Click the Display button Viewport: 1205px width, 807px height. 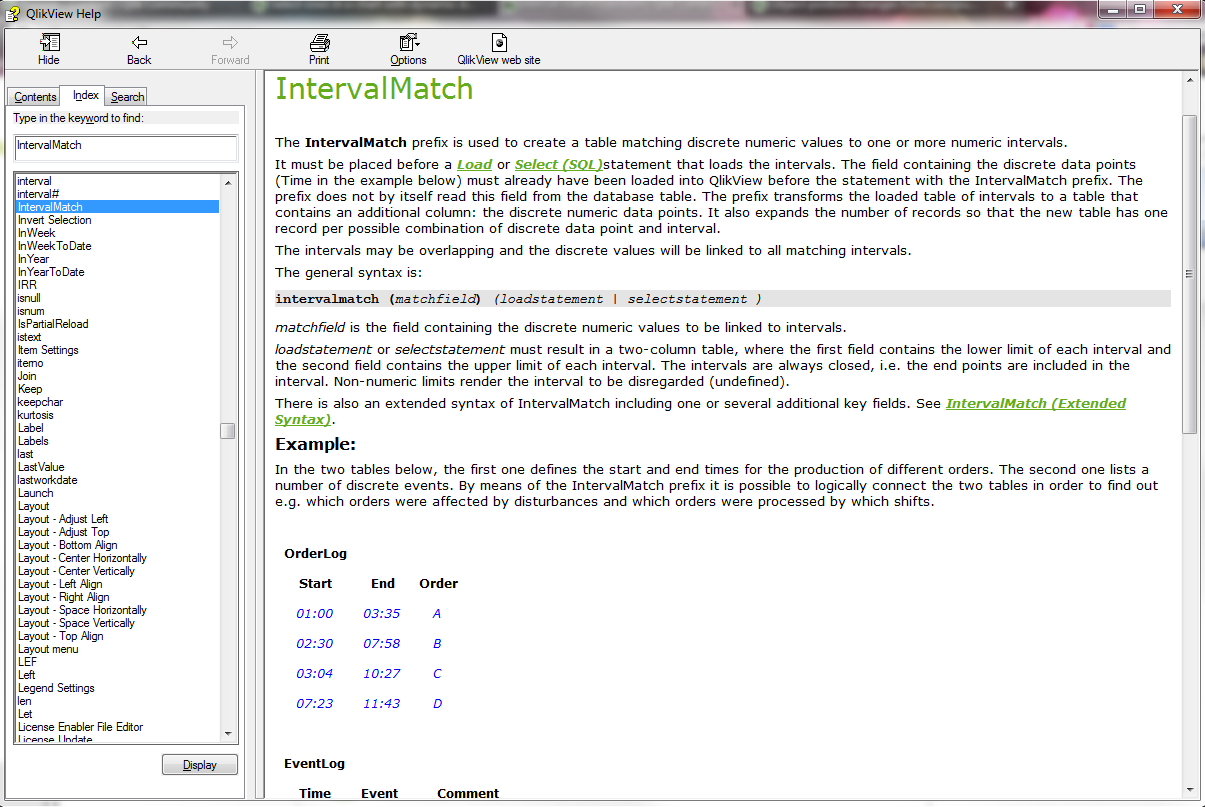(200, 765)
